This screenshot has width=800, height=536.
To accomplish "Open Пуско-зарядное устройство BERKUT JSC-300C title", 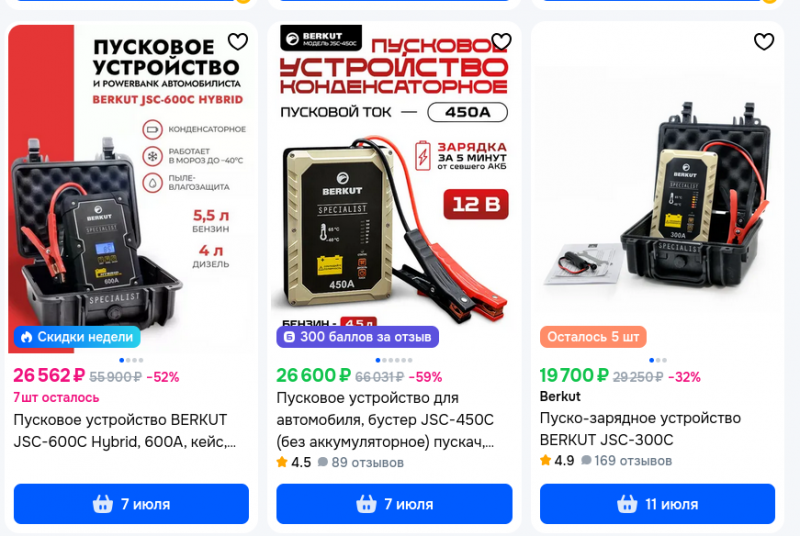I will (x=640, y=428).
